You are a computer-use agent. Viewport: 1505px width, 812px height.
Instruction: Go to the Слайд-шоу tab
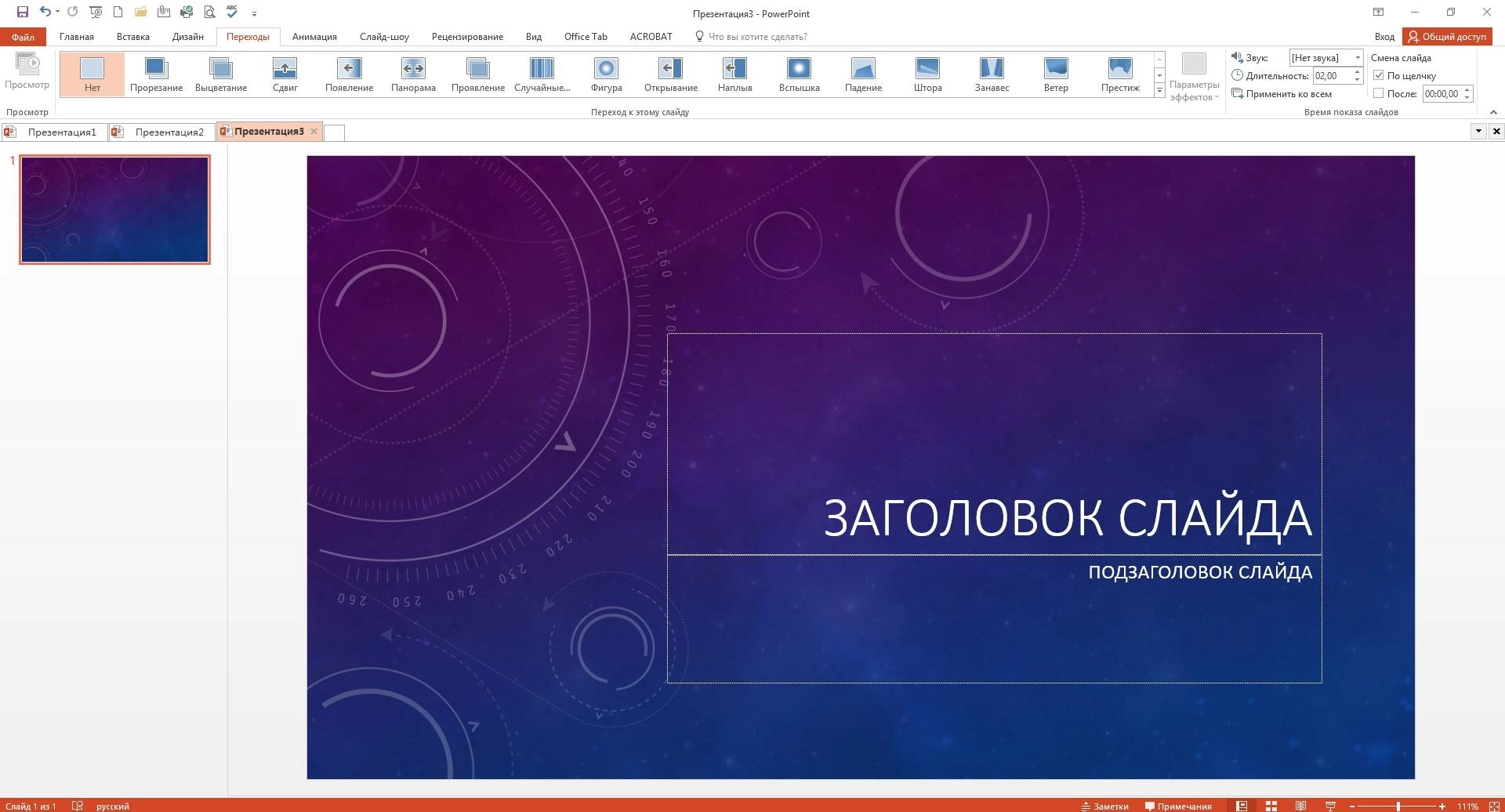tap(384, 37)
